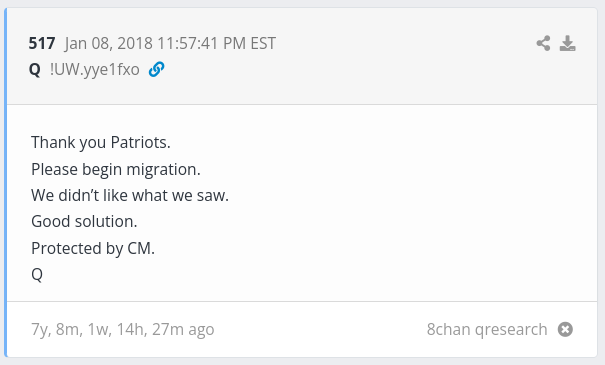
Task: Click the gray post header area
Action: [302, 56]
